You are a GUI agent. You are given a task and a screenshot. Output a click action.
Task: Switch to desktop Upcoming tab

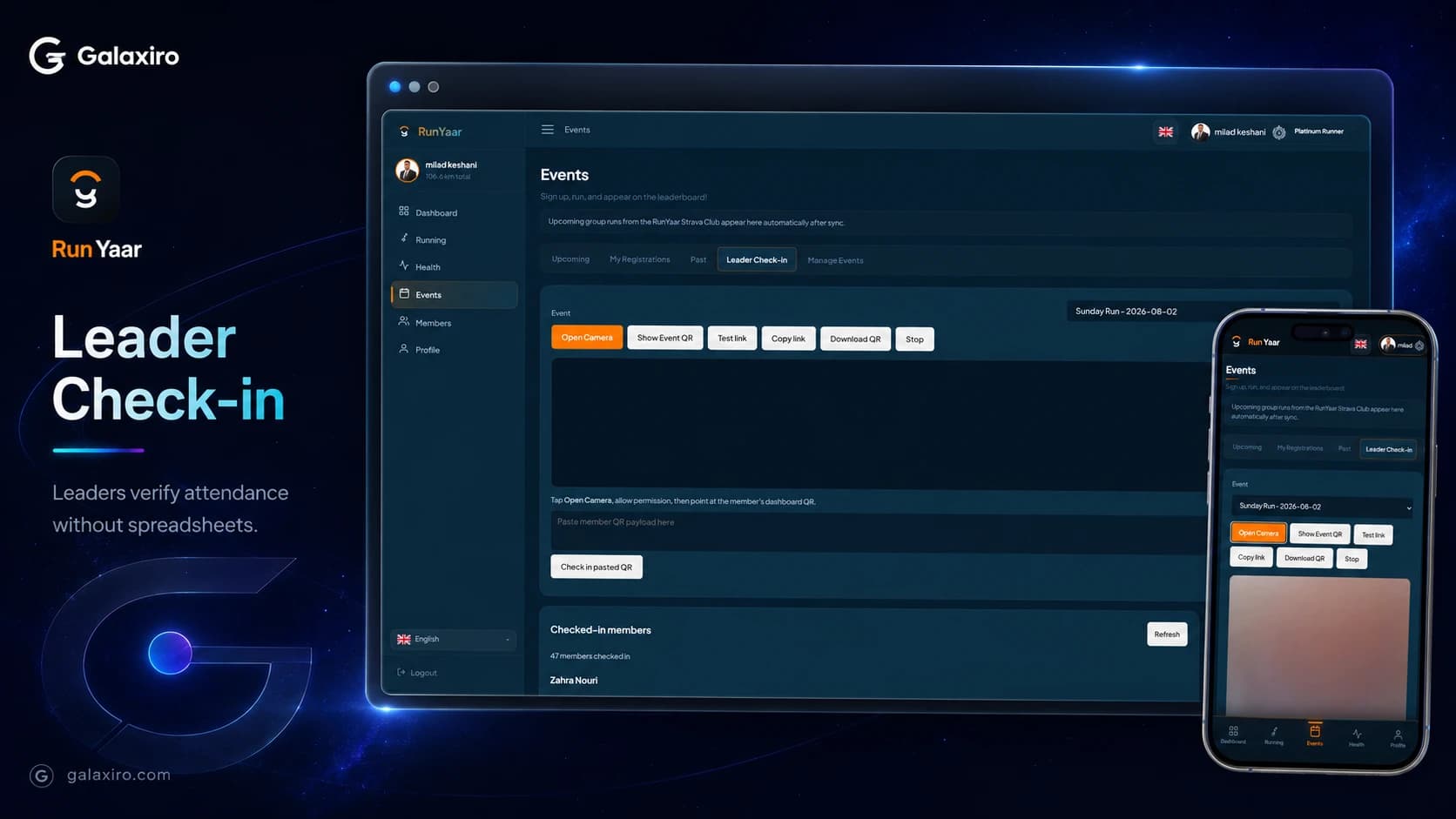pos(570,259)
